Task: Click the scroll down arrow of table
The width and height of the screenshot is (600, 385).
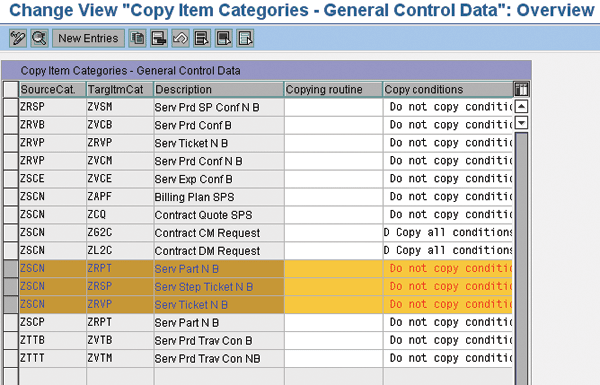Action: (522, 123)
